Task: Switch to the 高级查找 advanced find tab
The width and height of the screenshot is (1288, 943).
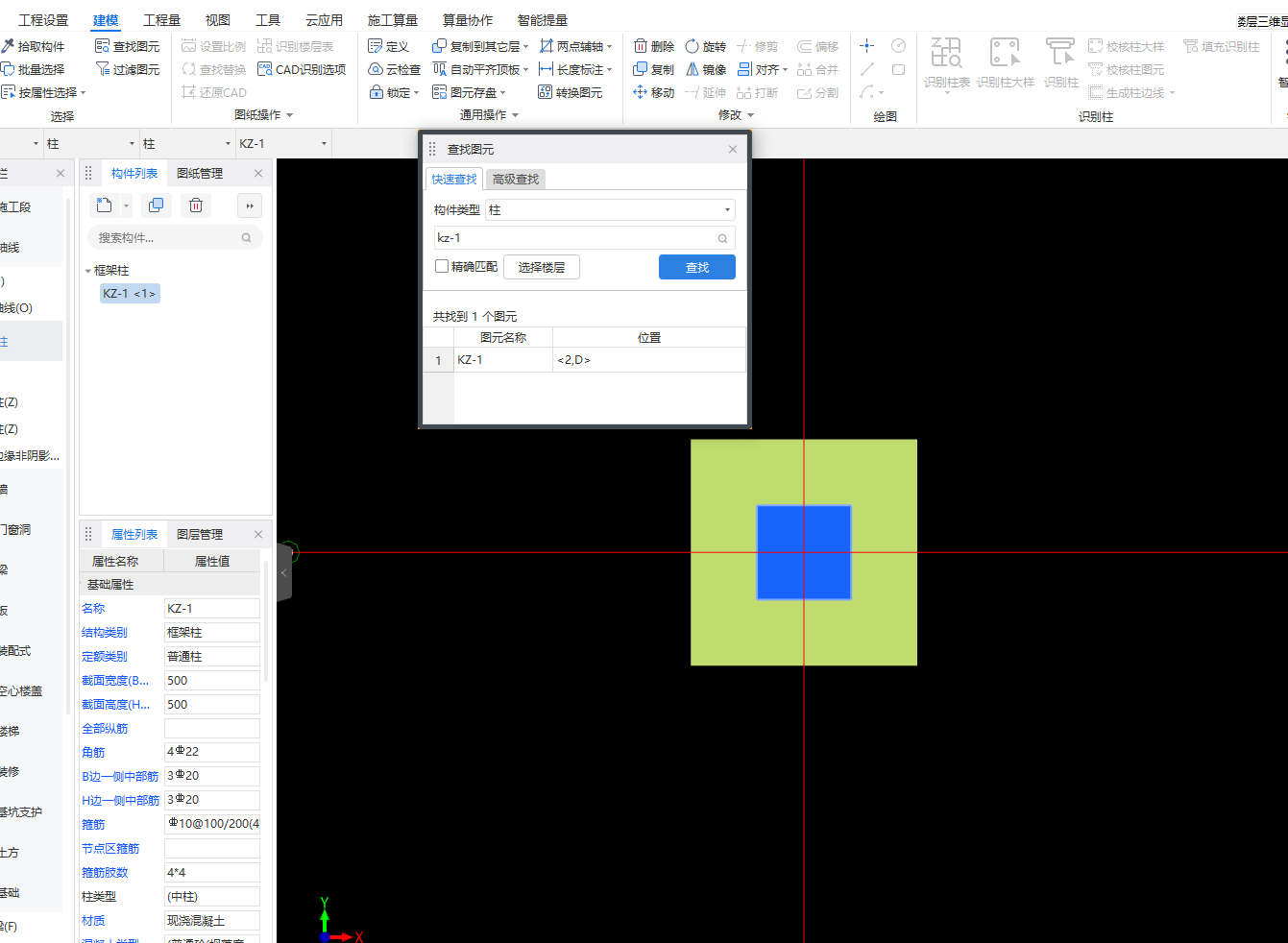Action: point(516,179)
